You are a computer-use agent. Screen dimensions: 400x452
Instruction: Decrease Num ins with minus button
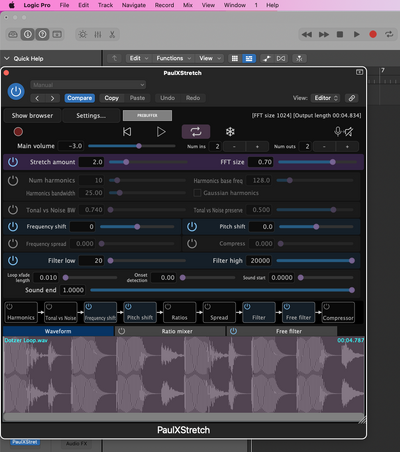tap(234, 146)
